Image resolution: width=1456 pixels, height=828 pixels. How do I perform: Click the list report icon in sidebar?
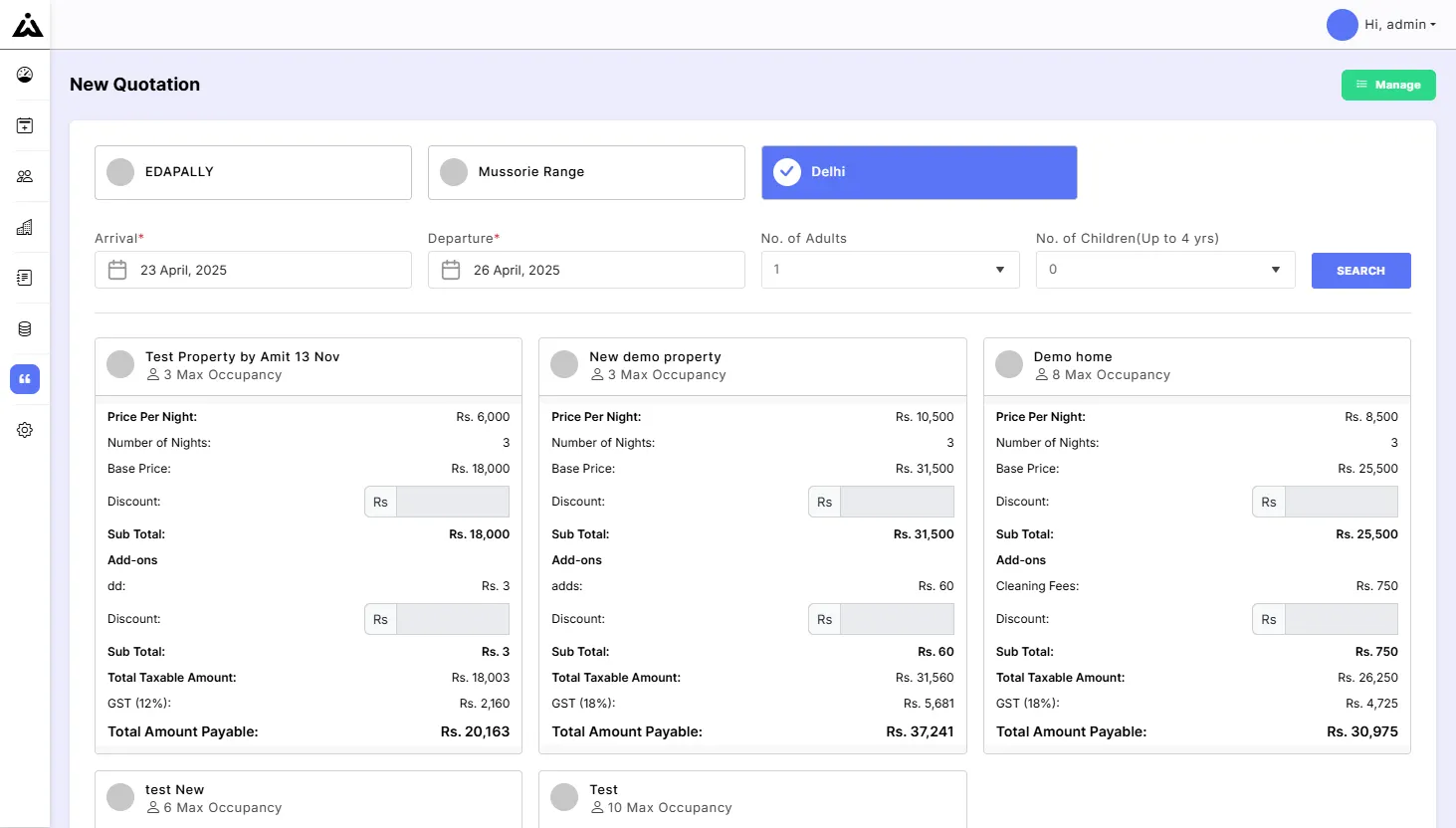[25, 278]
